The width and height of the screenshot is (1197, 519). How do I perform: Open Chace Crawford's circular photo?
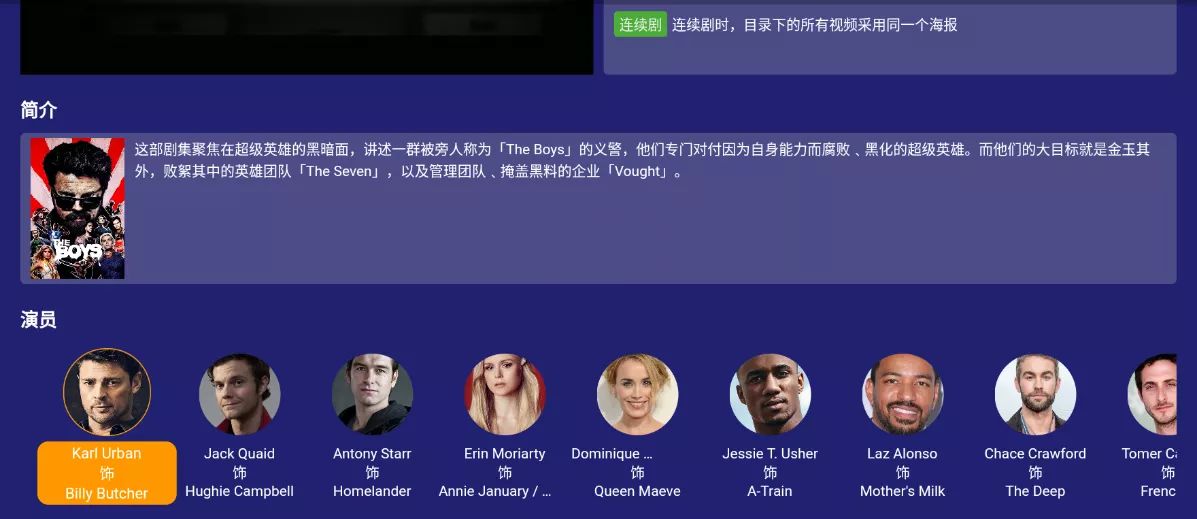[x=1036, y=395]
